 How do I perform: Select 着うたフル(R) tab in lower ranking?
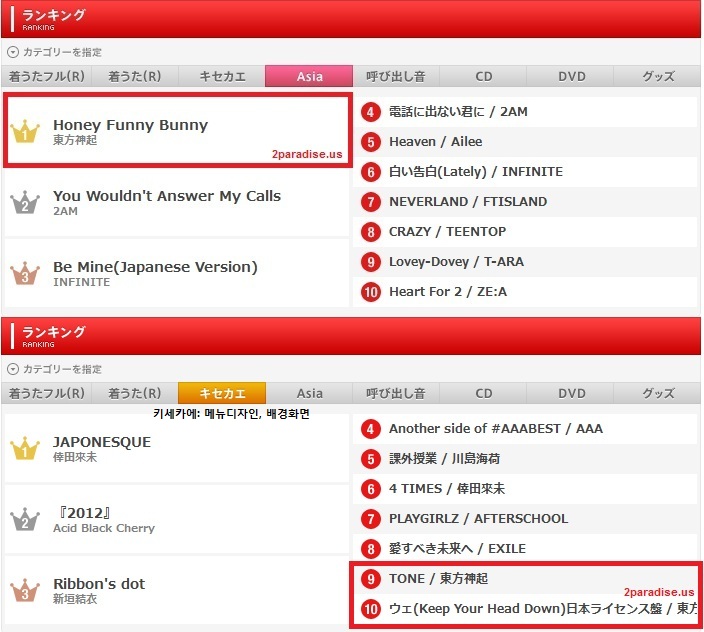[x=47, y=393]
